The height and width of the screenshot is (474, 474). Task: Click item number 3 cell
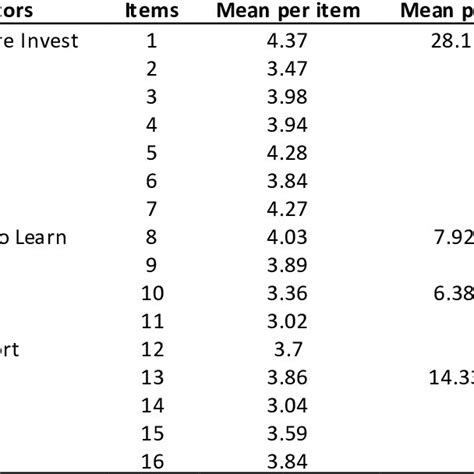pos(151,97)
